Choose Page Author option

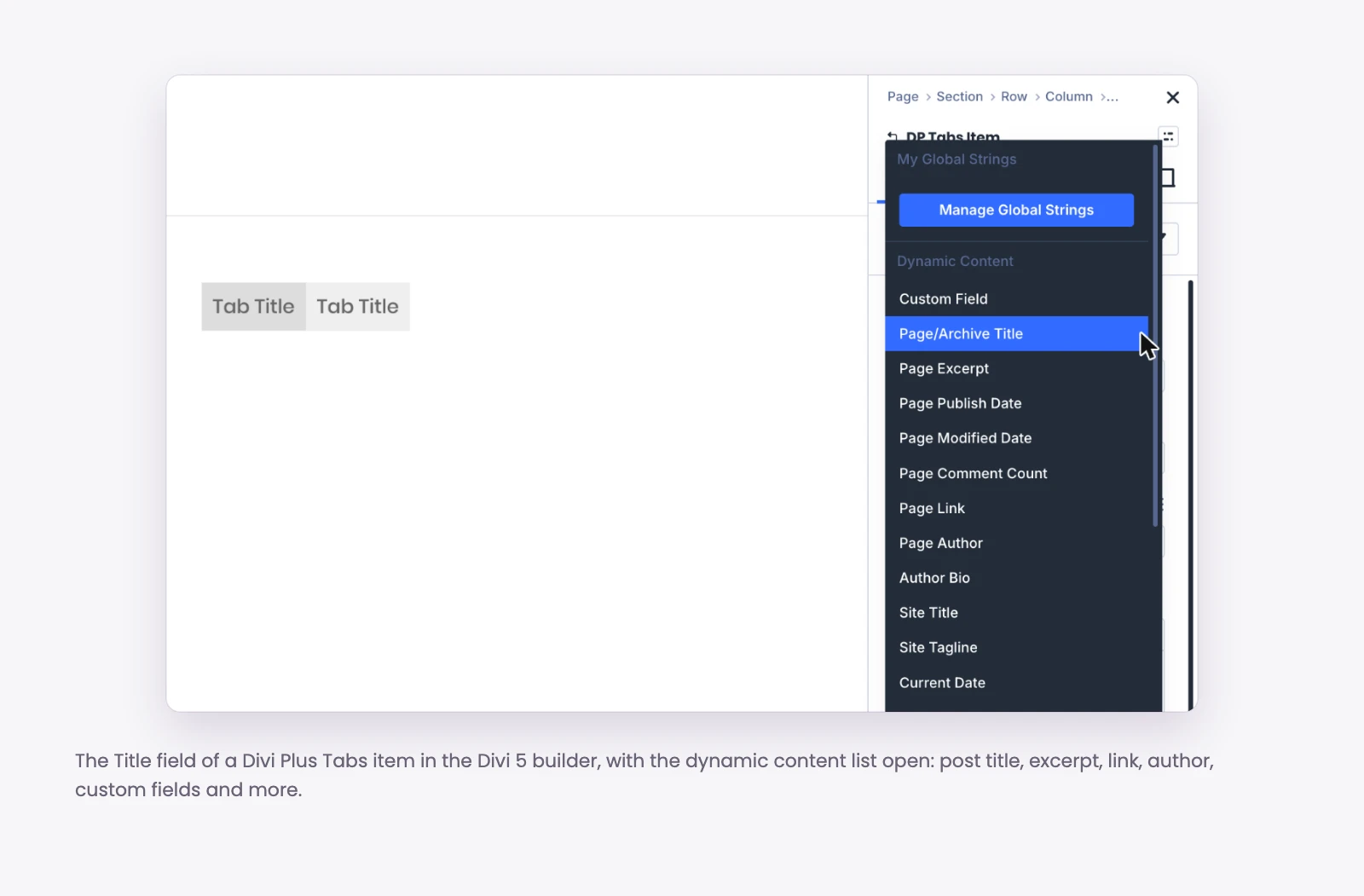pos(1017,543)
